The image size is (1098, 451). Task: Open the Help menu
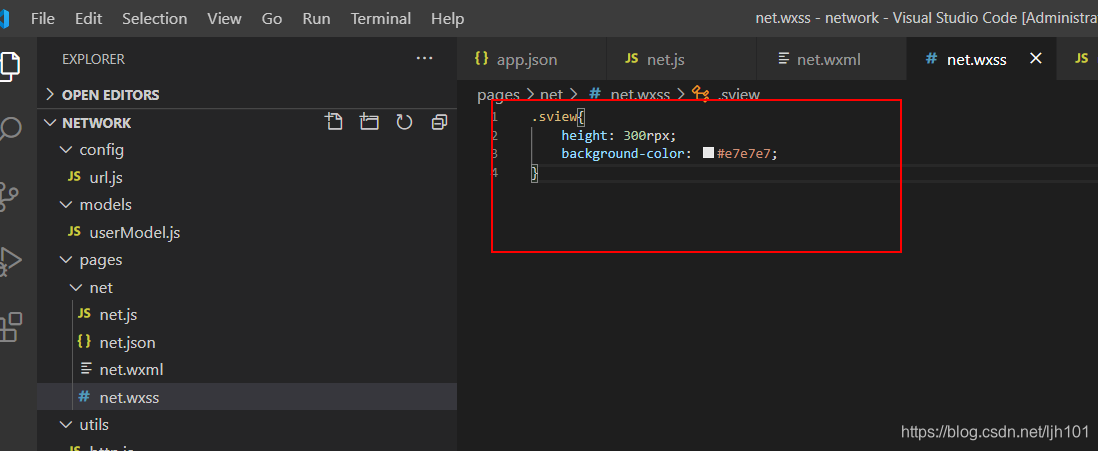click(447, 19)
